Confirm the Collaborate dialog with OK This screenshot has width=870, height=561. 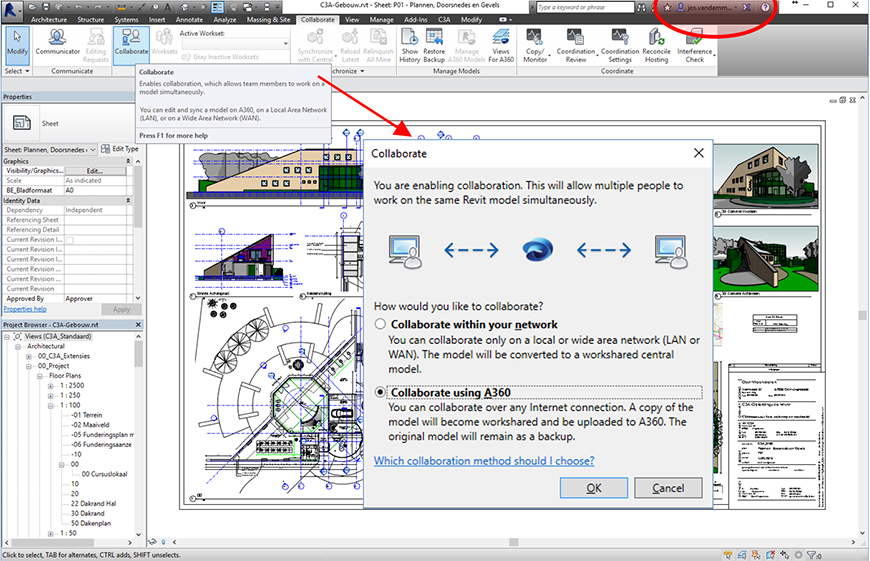click(x=594, y=488)
